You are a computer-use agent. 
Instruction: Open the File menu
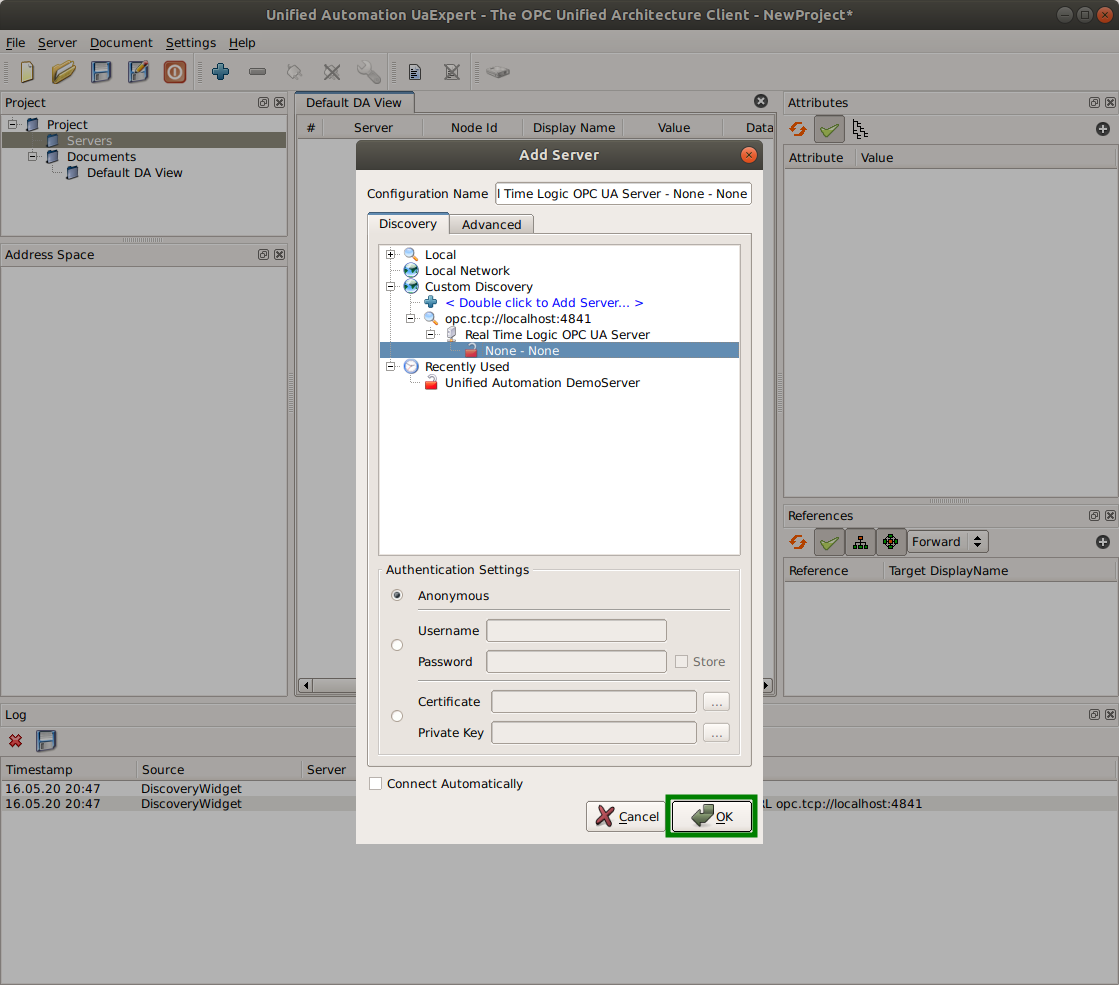tap(15, 43)
